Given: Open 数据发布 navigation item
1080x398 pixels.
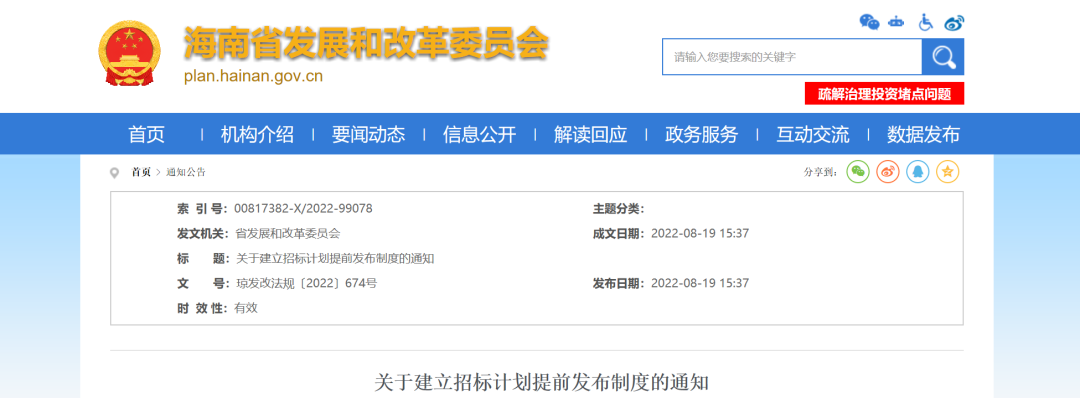Looking at the screenshot, I should 924,134.
